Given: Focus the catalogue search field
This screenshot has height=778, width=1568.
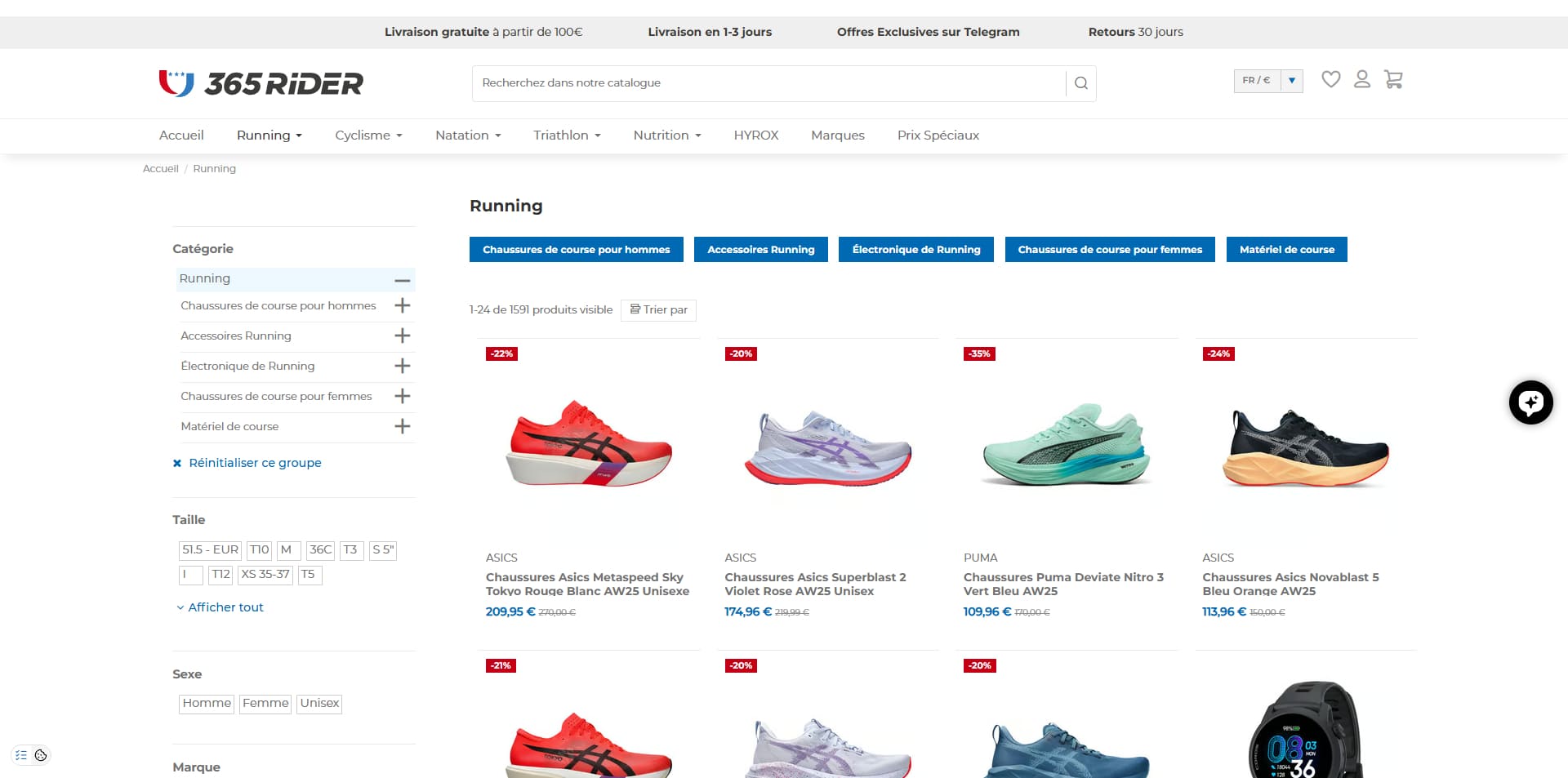Looking at the screenshot, I should click(x=769, y=83).
